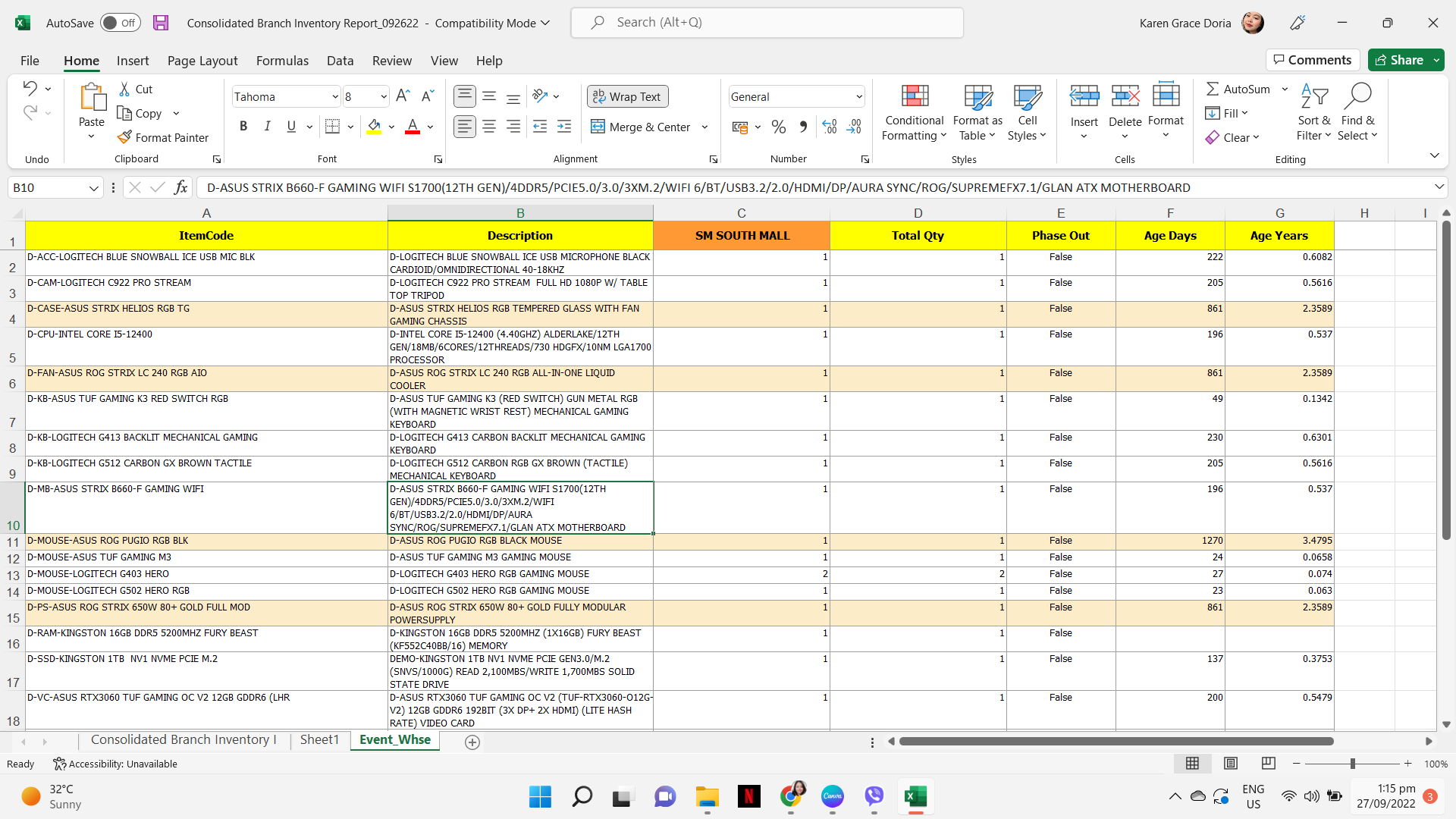This screenshot has width=1456, height=819.
Task: Open the font name dropdown Tahoma
Action: click(334, 96)
